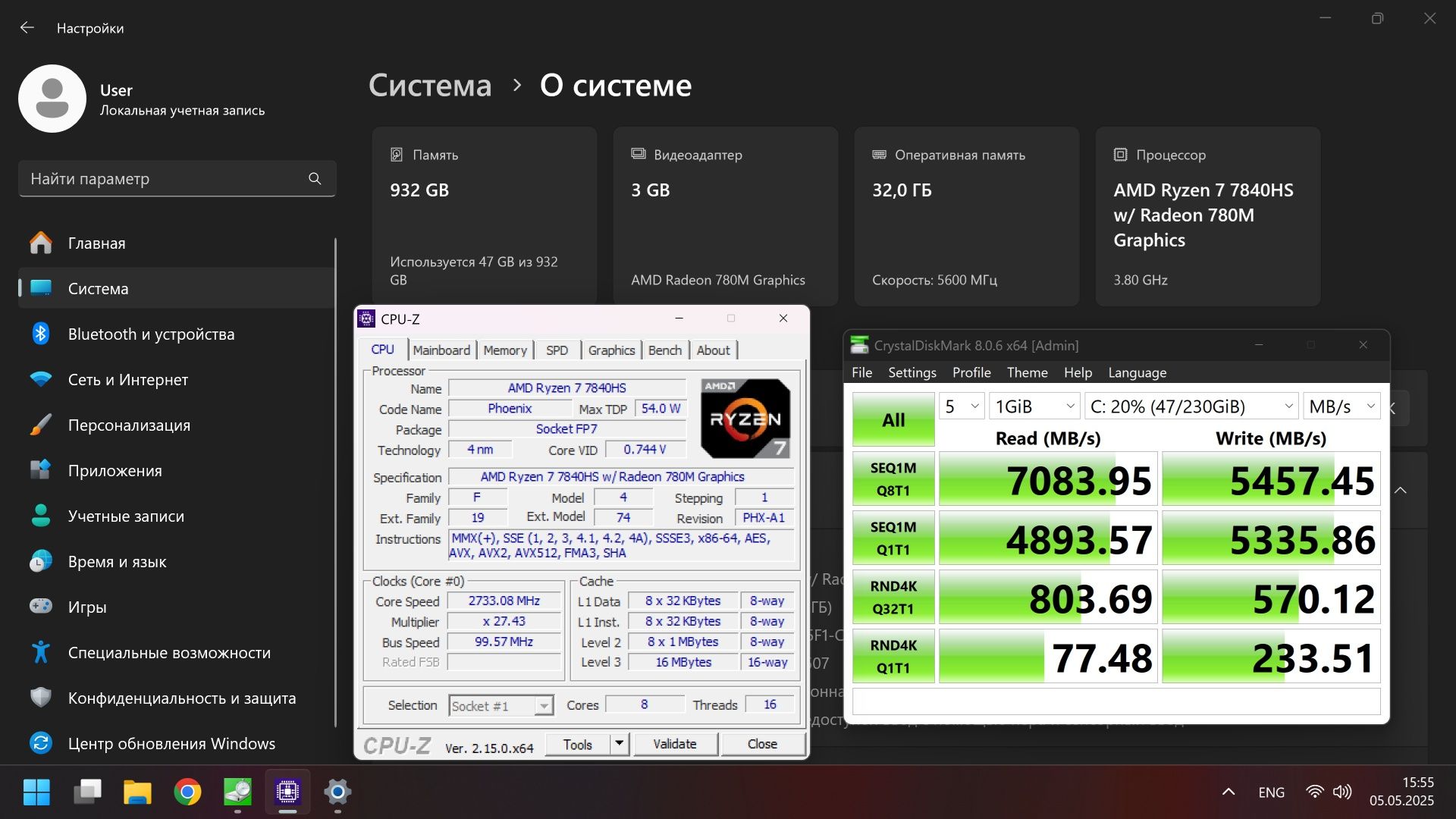
Task: Switch to Mainboard tab in CPU-Z
Action: pyautogui.click(x=441, y=350)
